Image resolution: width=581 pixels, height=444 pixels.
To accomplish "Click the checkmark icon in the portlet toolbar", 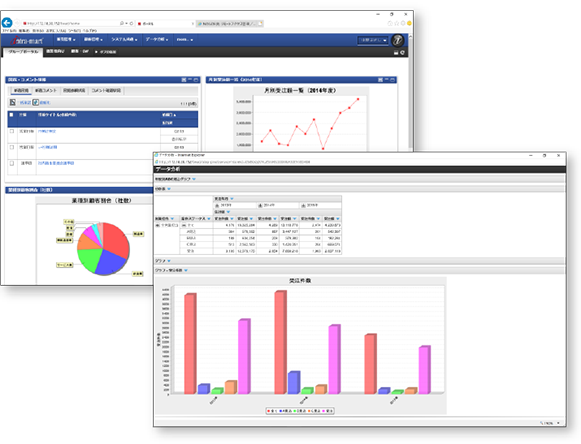I will coord(36,102).
